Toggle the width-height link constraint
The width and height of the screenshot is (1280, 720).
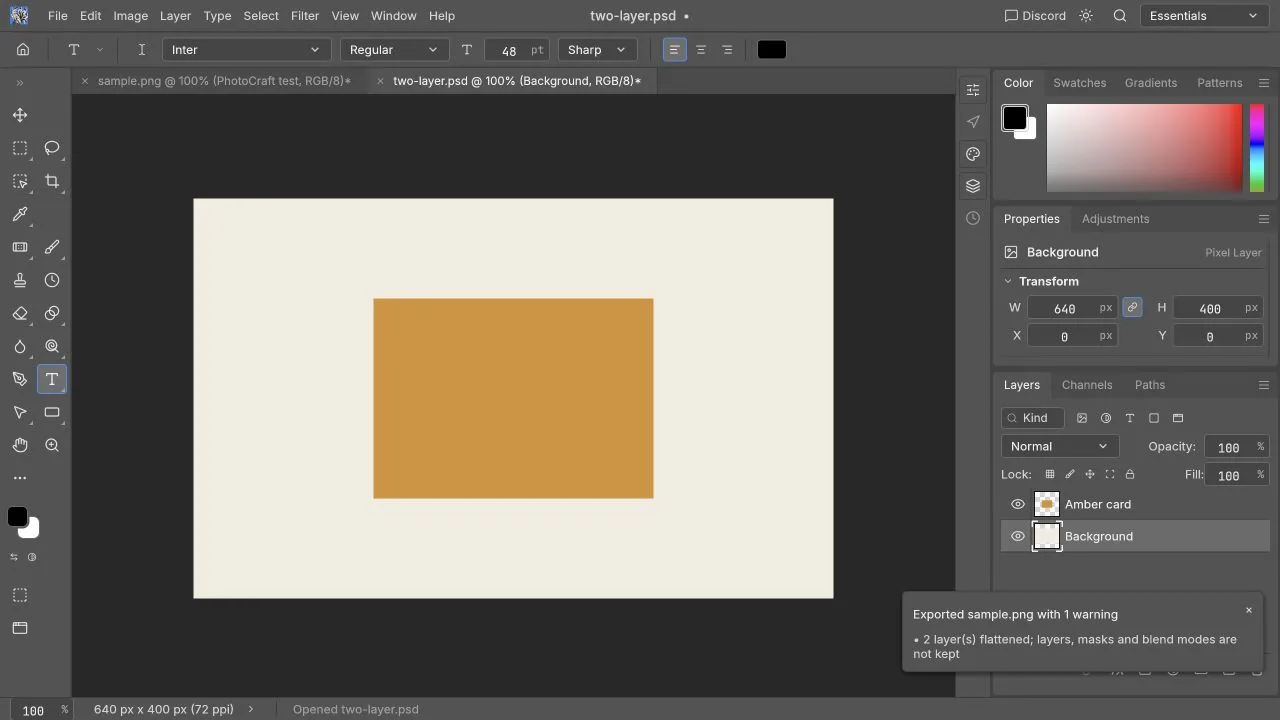1132,308
